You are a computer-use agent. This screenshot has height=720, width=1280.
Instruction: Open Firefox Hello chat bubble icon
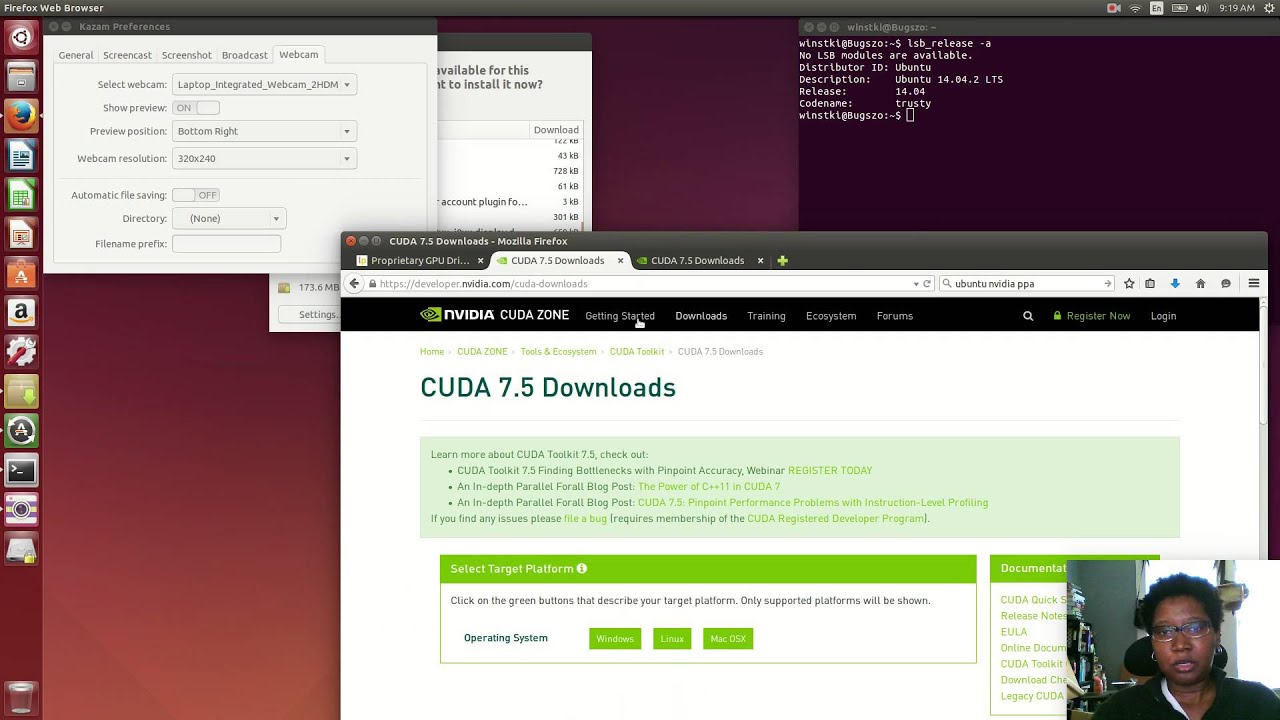pyautogui.click(x=1226, y=284)
